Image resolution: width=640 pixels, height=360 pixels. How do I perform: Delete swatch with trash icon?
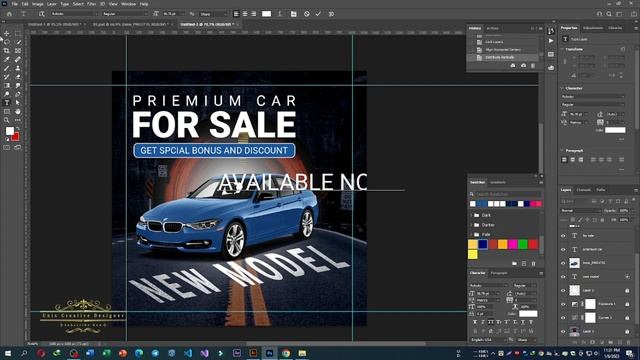click(x=533, y=264)
